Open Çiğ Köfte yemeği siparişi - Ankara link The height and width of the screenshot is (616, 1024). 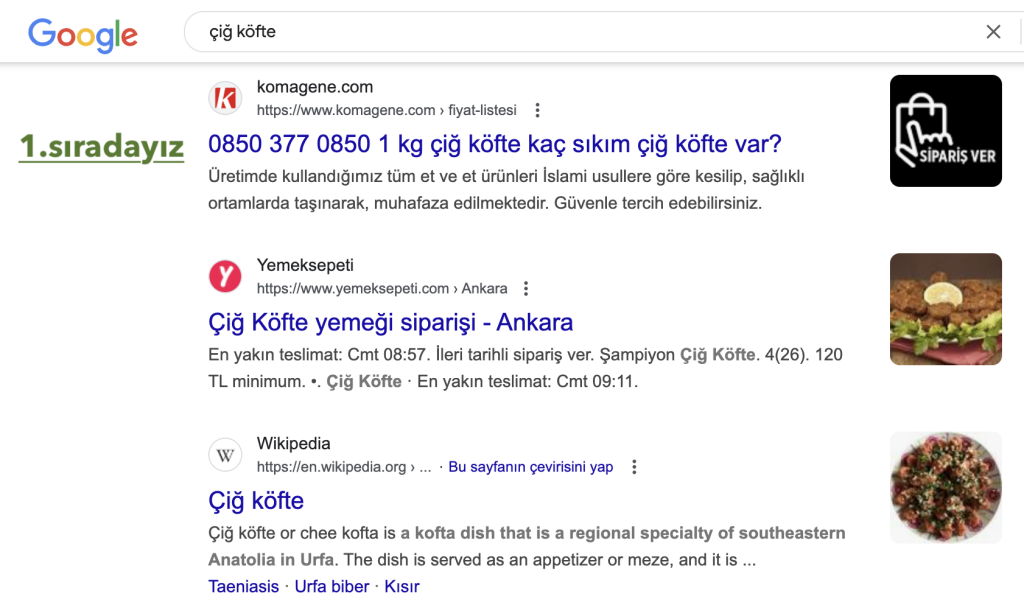click(x=390, y=323)
